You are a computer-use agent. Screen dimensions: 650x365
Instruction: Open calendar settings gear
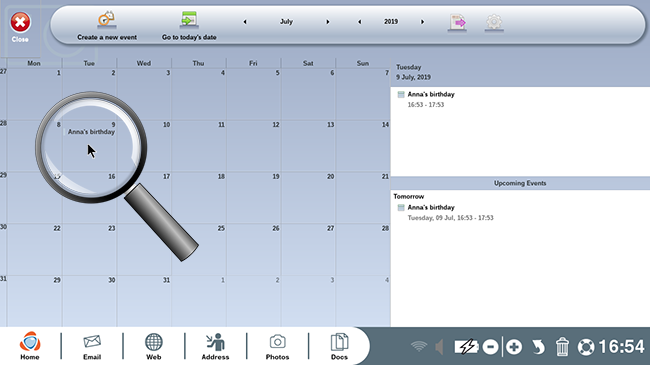point(494,22)
